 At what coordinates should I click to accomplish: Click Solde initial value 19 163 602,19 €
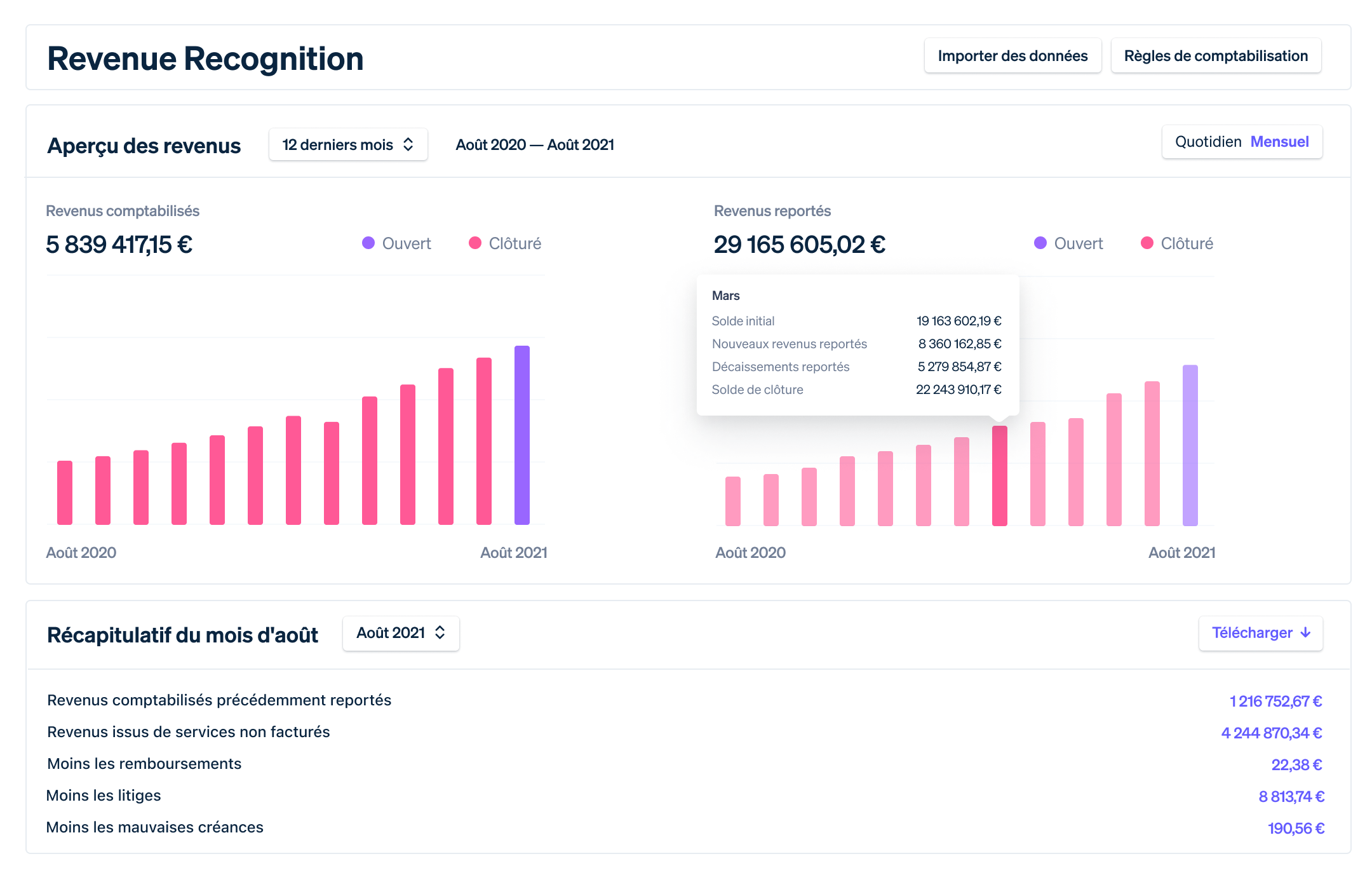pyautogui.click(x=959, y=321)
